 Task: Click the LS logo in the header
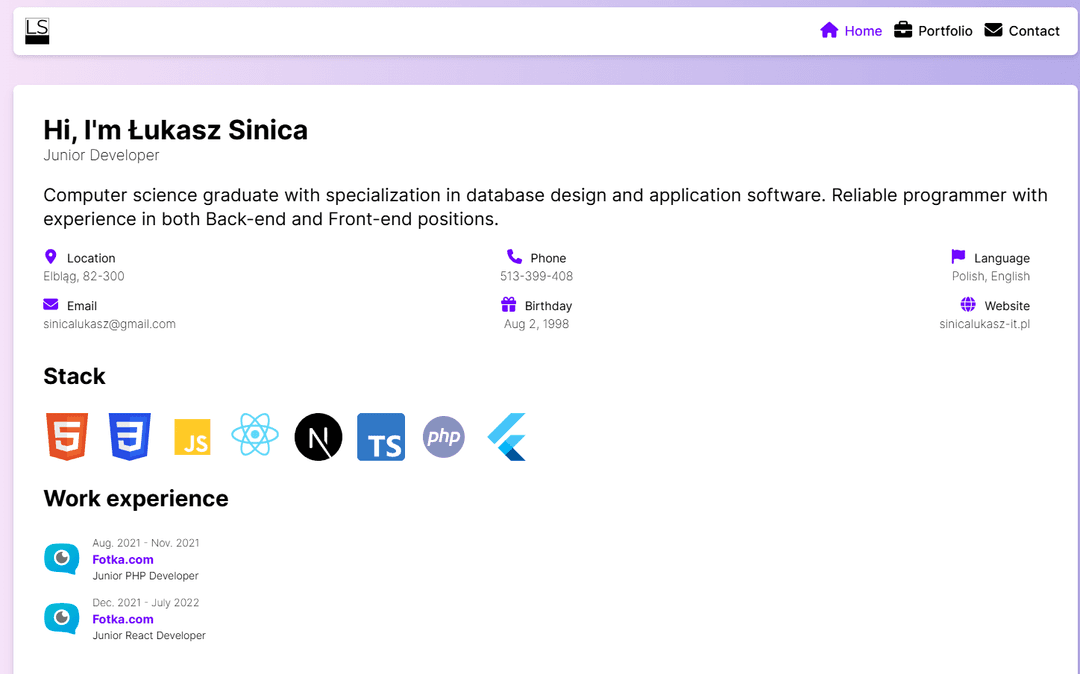(37, 31)
